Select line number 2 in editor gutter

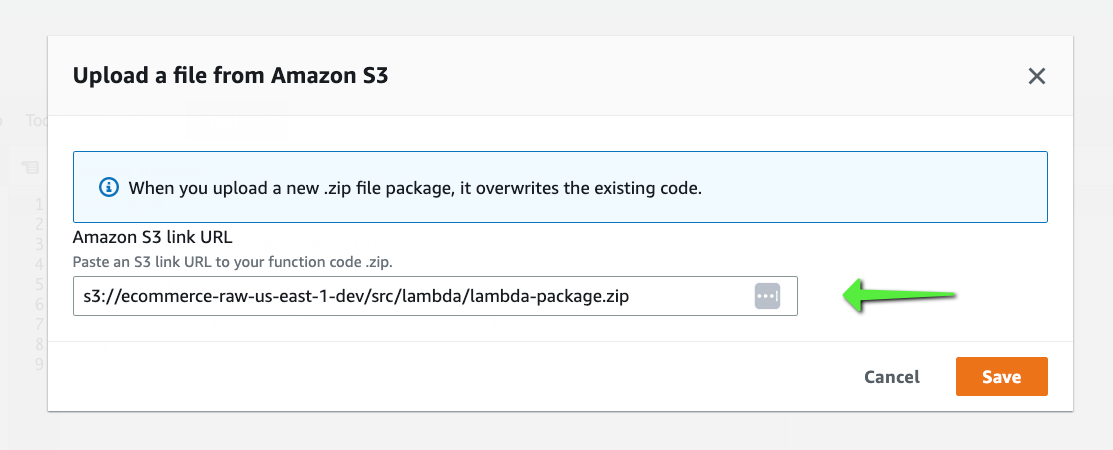40,224
